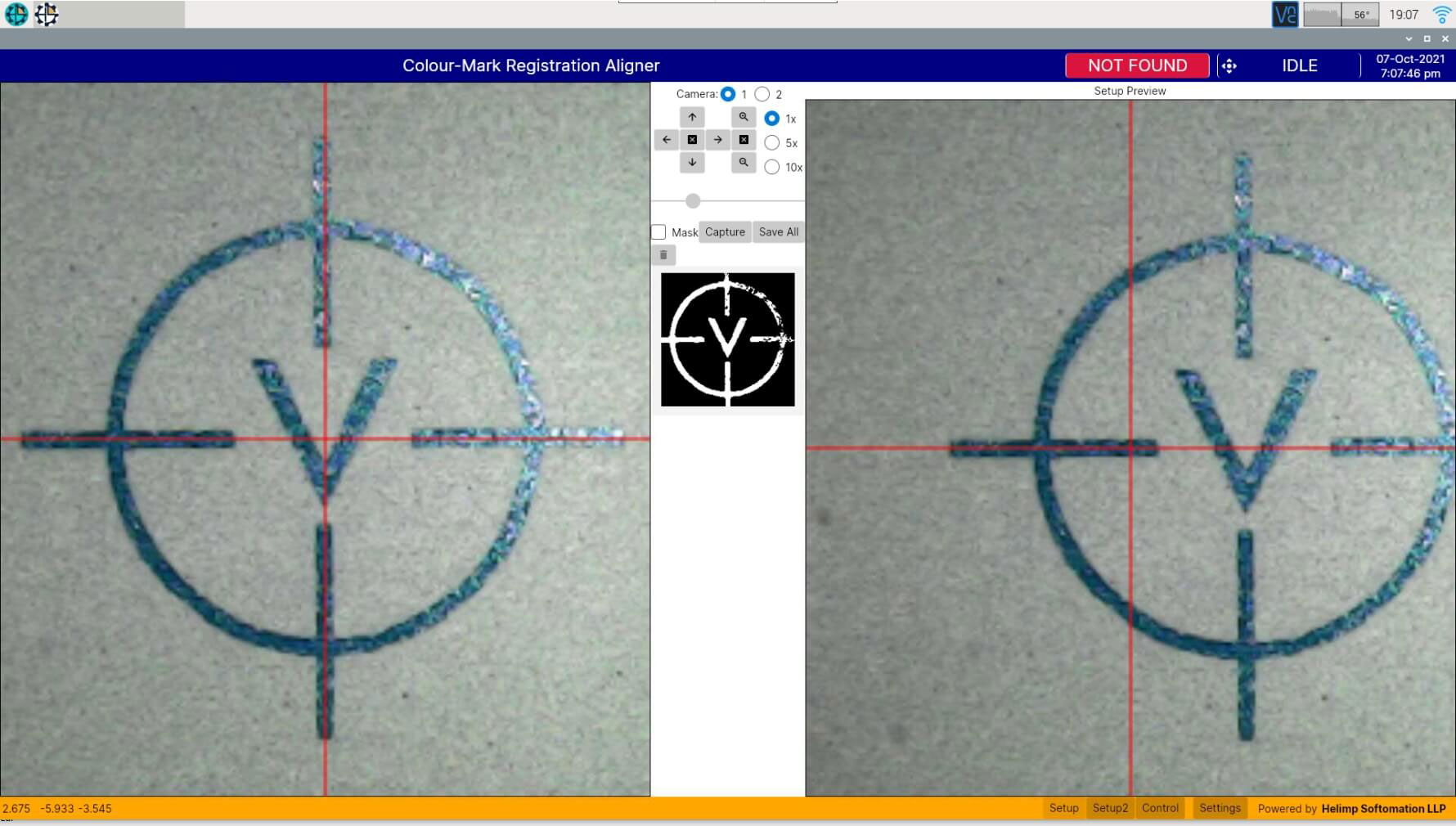Click the zoom in magnifier icon
Screen dimensions: 1456x826
point(744,117)
